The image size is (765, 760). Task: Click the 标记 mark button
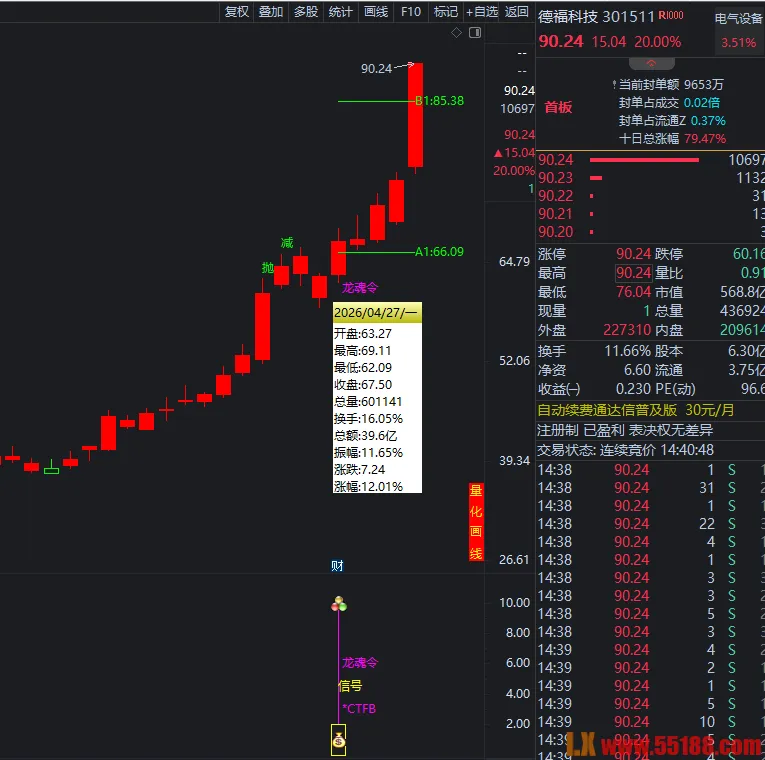pyautogui.click(x=446, y=11)
